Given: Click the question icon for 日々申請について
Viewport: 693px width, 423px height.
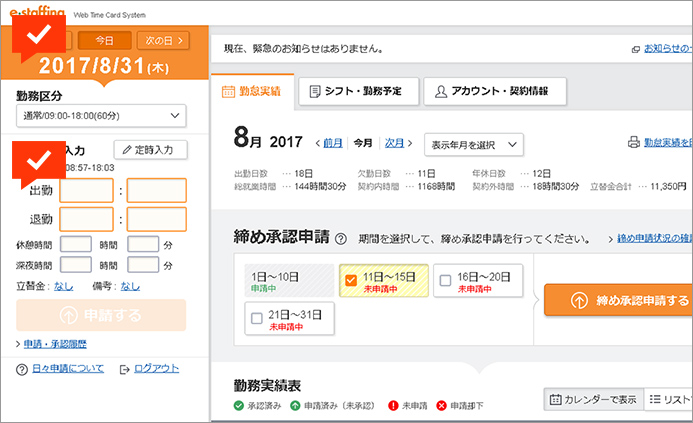Looking at the screenshot, I should click(22, 369).
